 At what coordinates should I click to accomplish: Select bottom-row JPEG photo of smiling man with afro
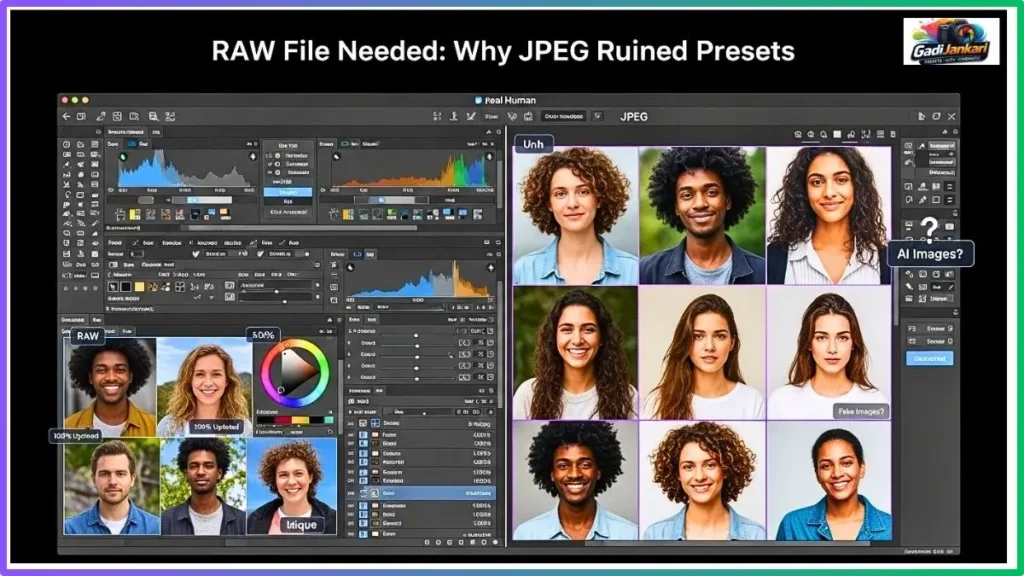click(x=575, y=480)
